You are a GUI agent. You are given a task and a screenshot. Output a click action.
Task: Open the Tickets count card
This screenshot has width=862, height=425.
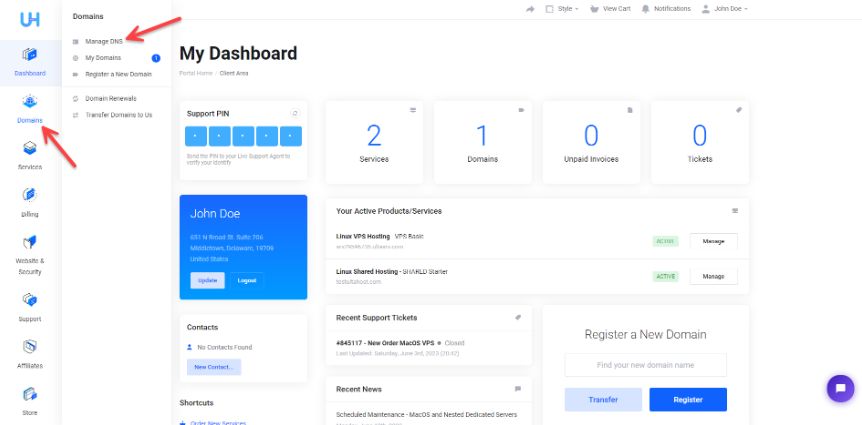pos(700,142)
